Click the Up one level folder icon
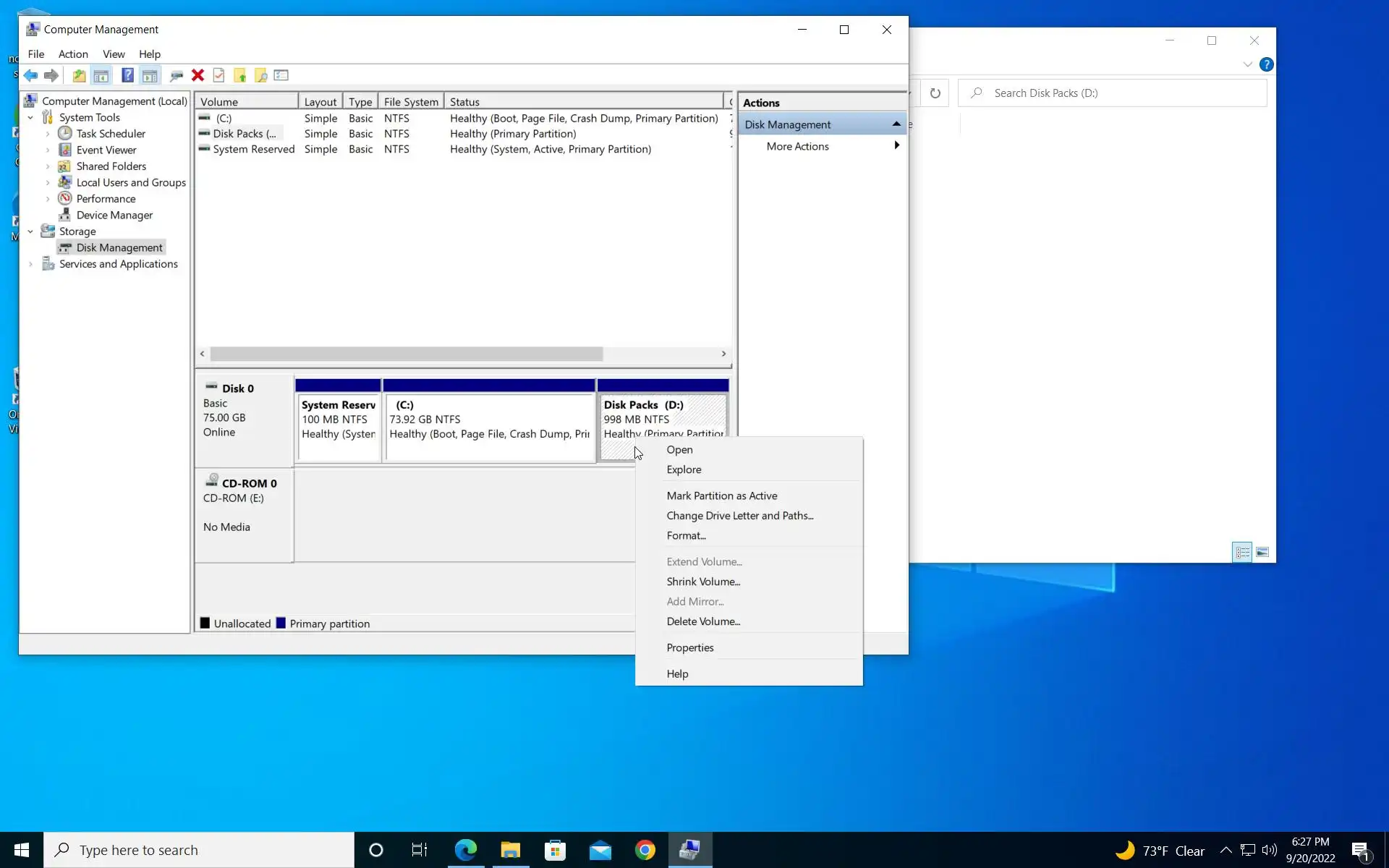This screenshot has width=1389, height=868. [79, 75]
